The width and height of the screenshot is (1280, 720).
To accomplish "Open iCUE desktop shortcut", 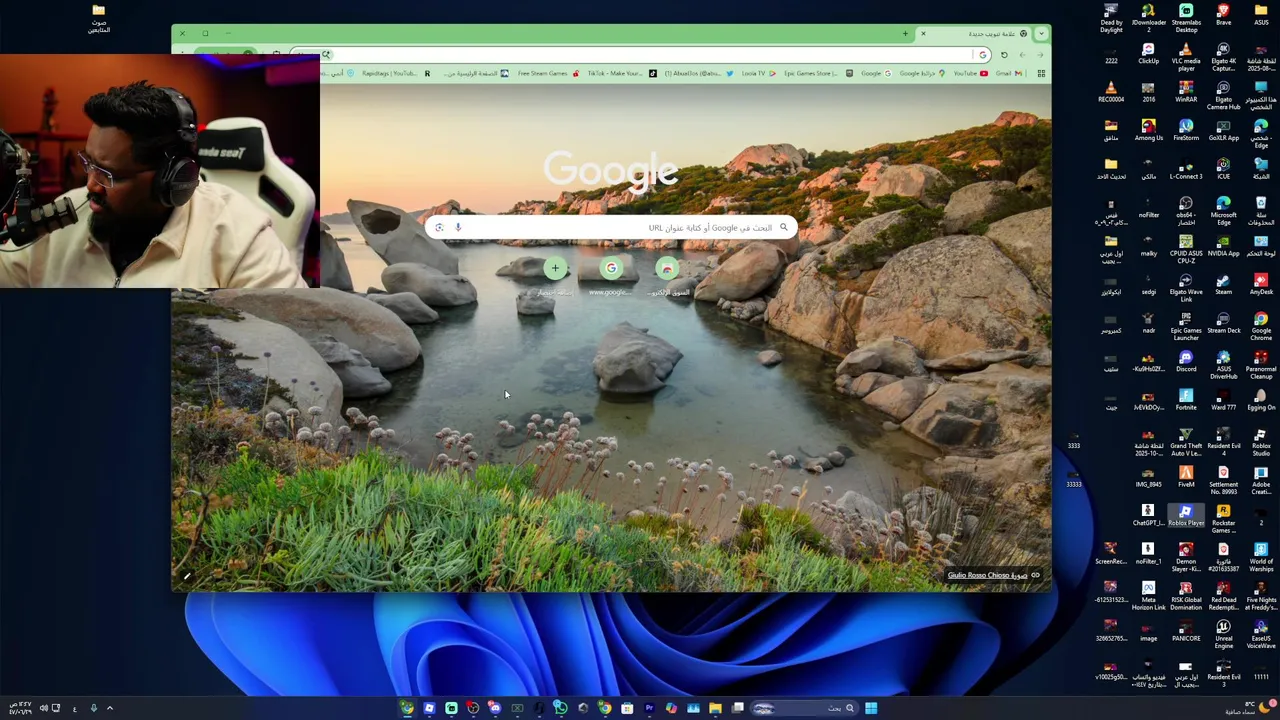I will click(1223, 169).
